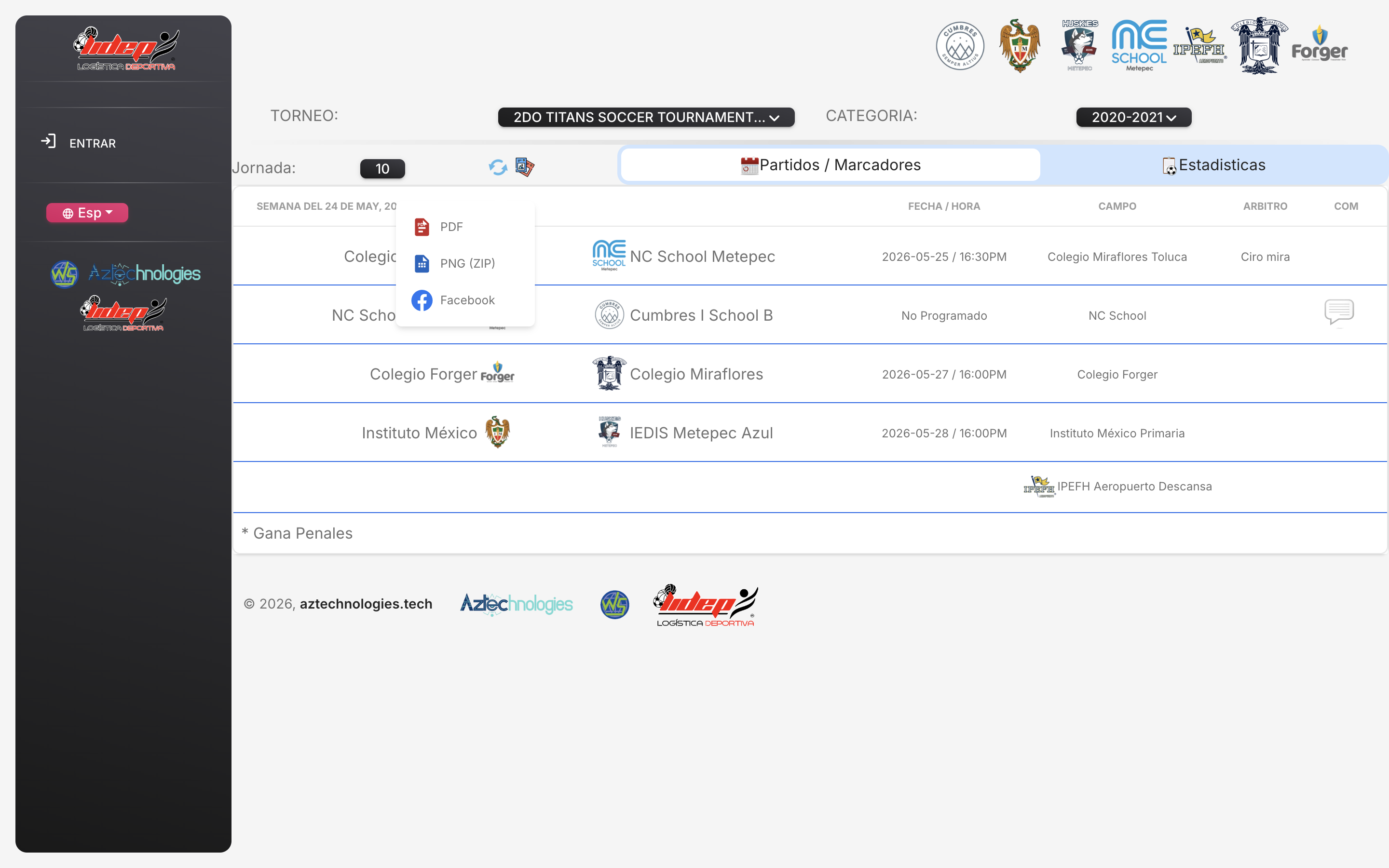1389x868 pixels.
Task: Click the Aztechnologies logo in footer
Action: pyautogui.click(x=516, y=605)
